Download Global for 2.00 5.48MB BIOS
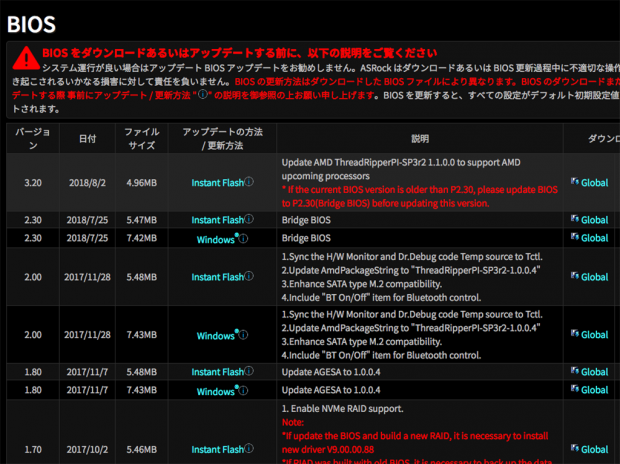 point(594,277)
